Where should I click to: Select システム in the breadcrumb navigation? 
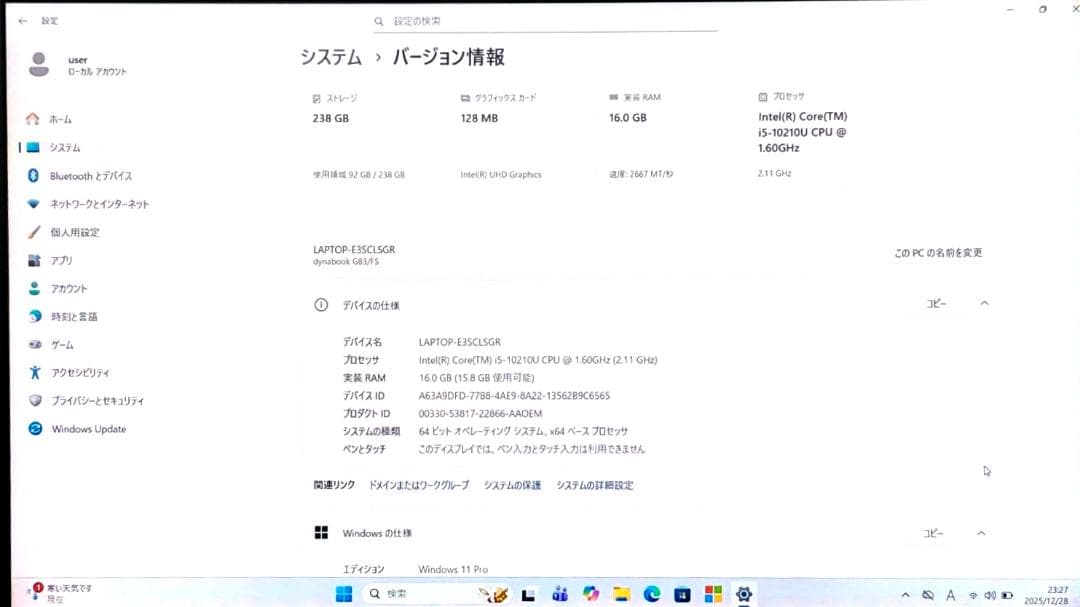pyautogui.click(x=329, y=58)
